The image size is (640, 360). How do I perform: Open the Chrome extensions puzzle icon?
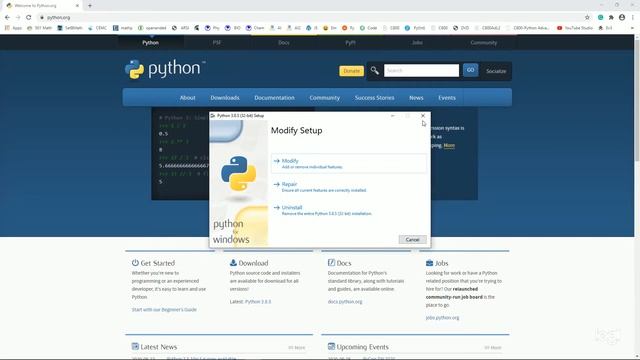click(x=611, y=18)
